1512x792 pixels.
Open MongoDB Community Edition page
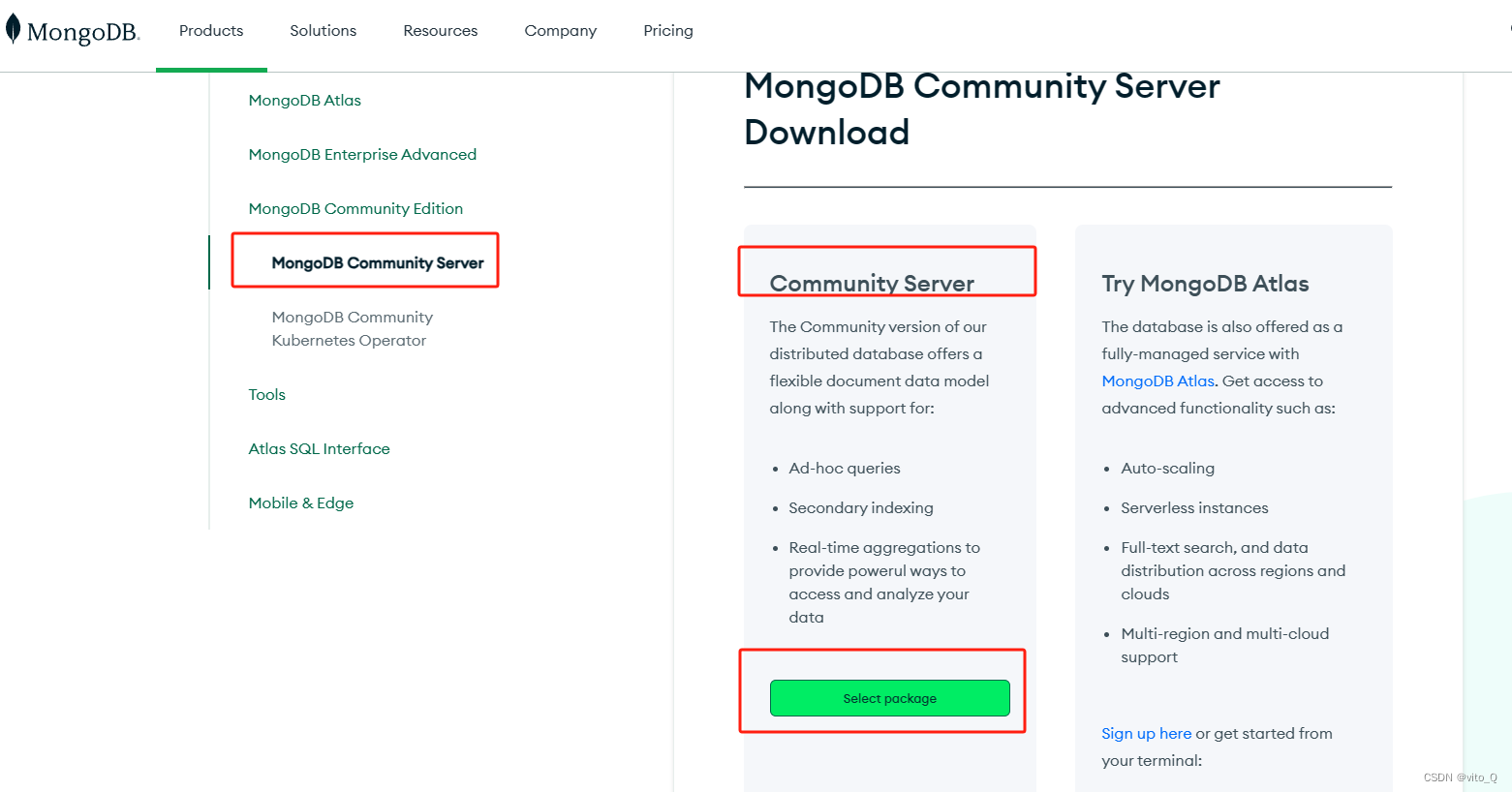(x=355, y=208)
